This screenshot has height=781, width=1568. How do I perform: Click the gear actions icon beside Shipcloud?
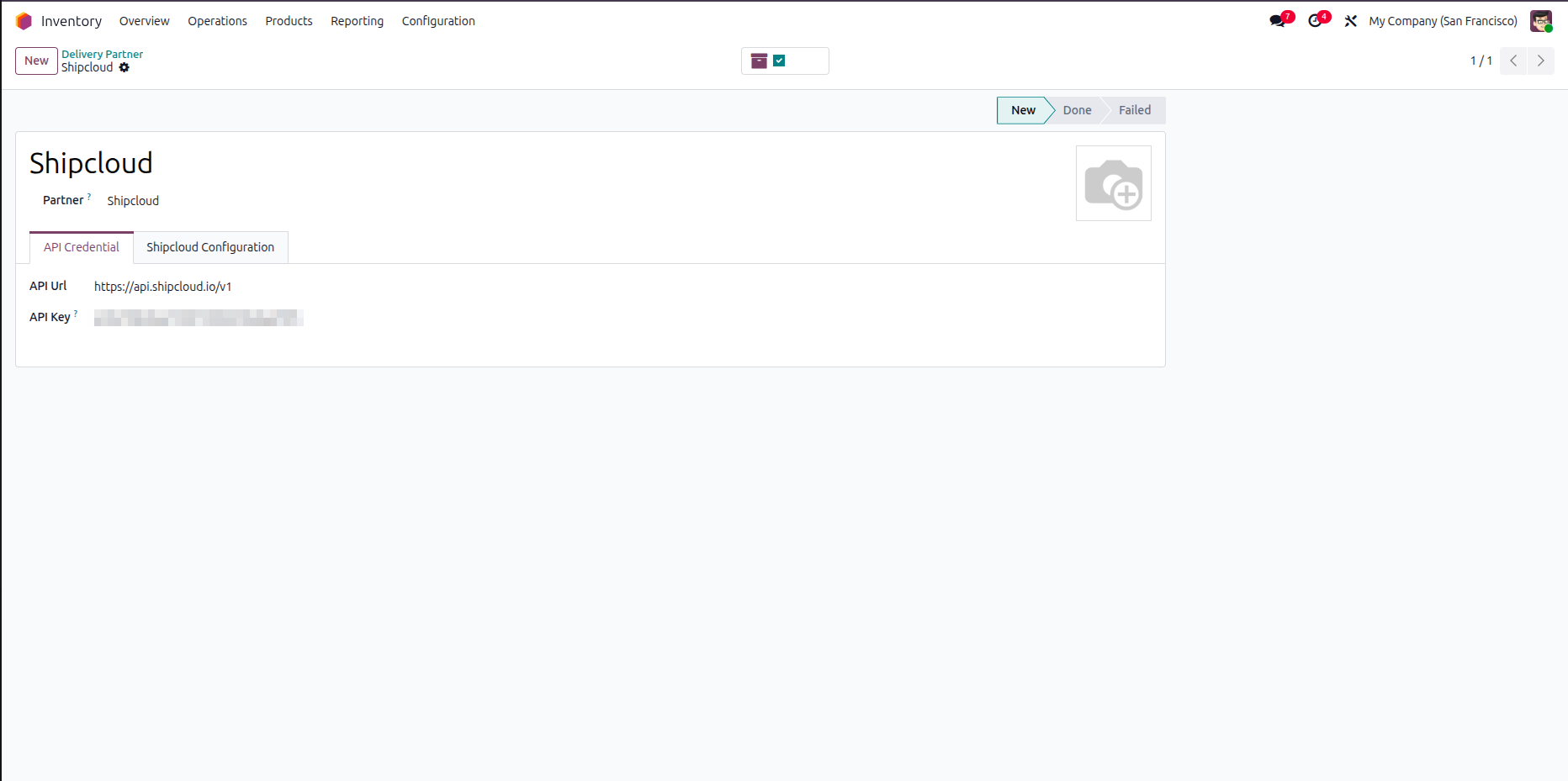coord(124,67)
